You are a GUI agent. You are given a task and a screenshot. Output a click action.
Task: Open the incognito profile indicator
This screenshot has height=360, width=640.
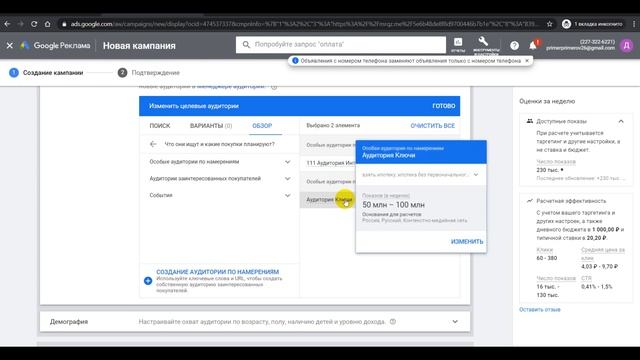click(592, 24)
